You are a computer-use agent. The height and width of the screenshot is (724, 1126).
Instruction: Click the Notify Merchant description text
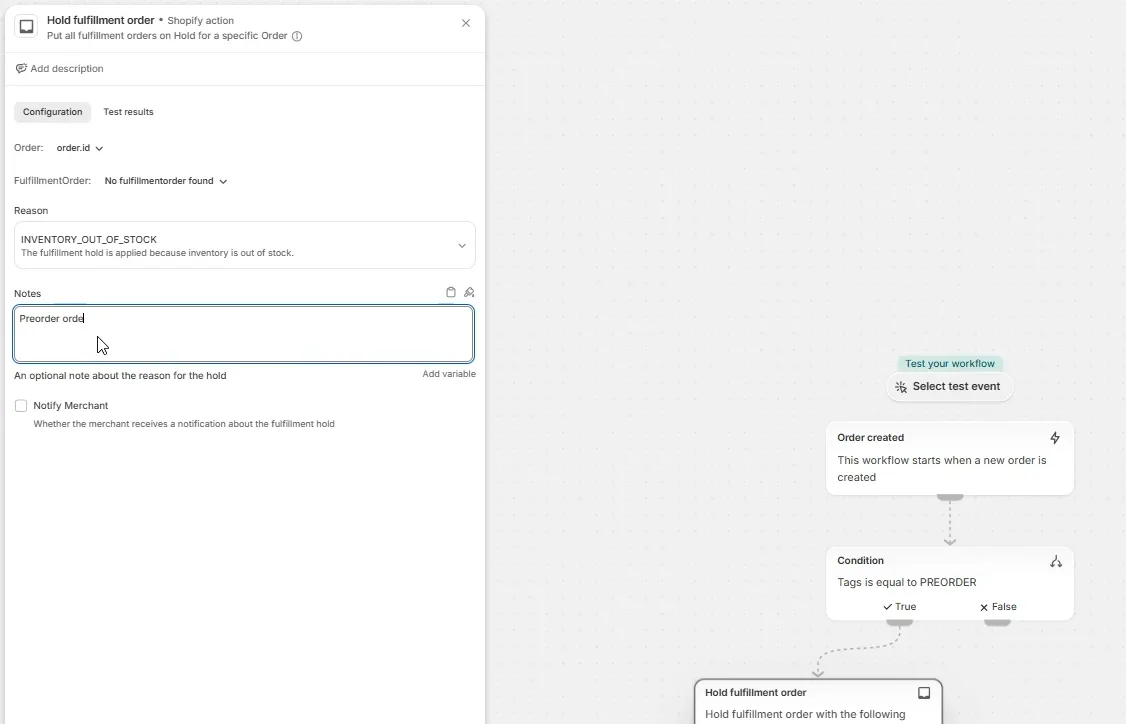pos(184,424)
